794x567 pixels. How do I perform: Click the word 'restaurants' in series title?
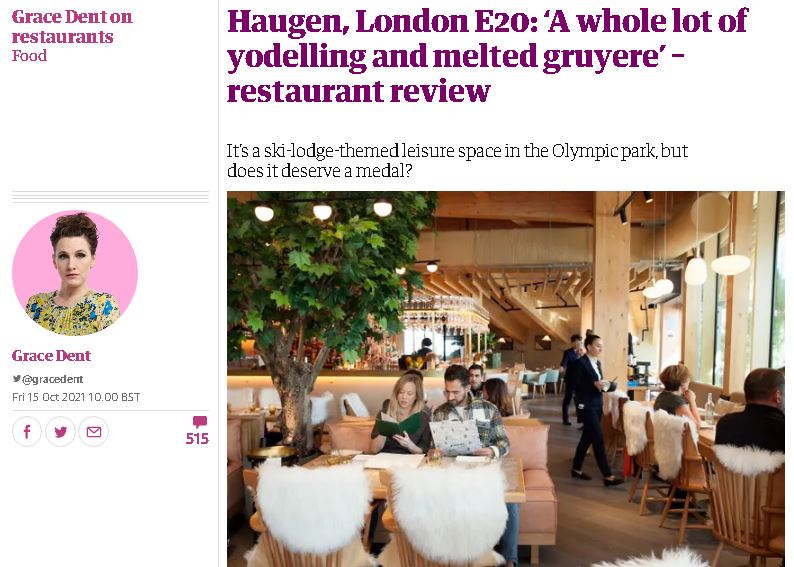pyautogui.click(x=62, y=37)
